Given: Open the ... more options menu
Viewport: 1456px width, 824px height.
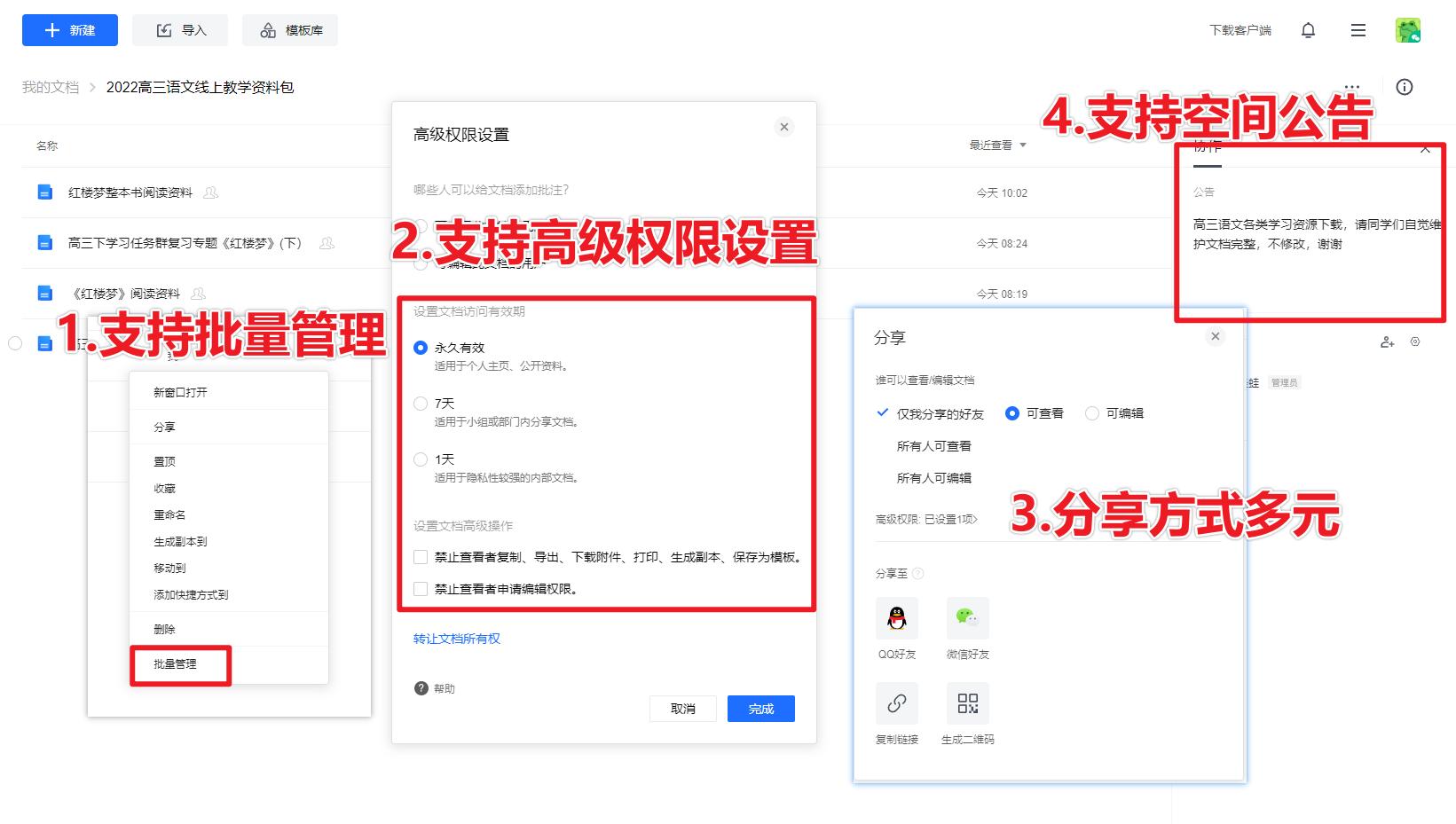Looking at the screenshot, I should pos(1351,86).
